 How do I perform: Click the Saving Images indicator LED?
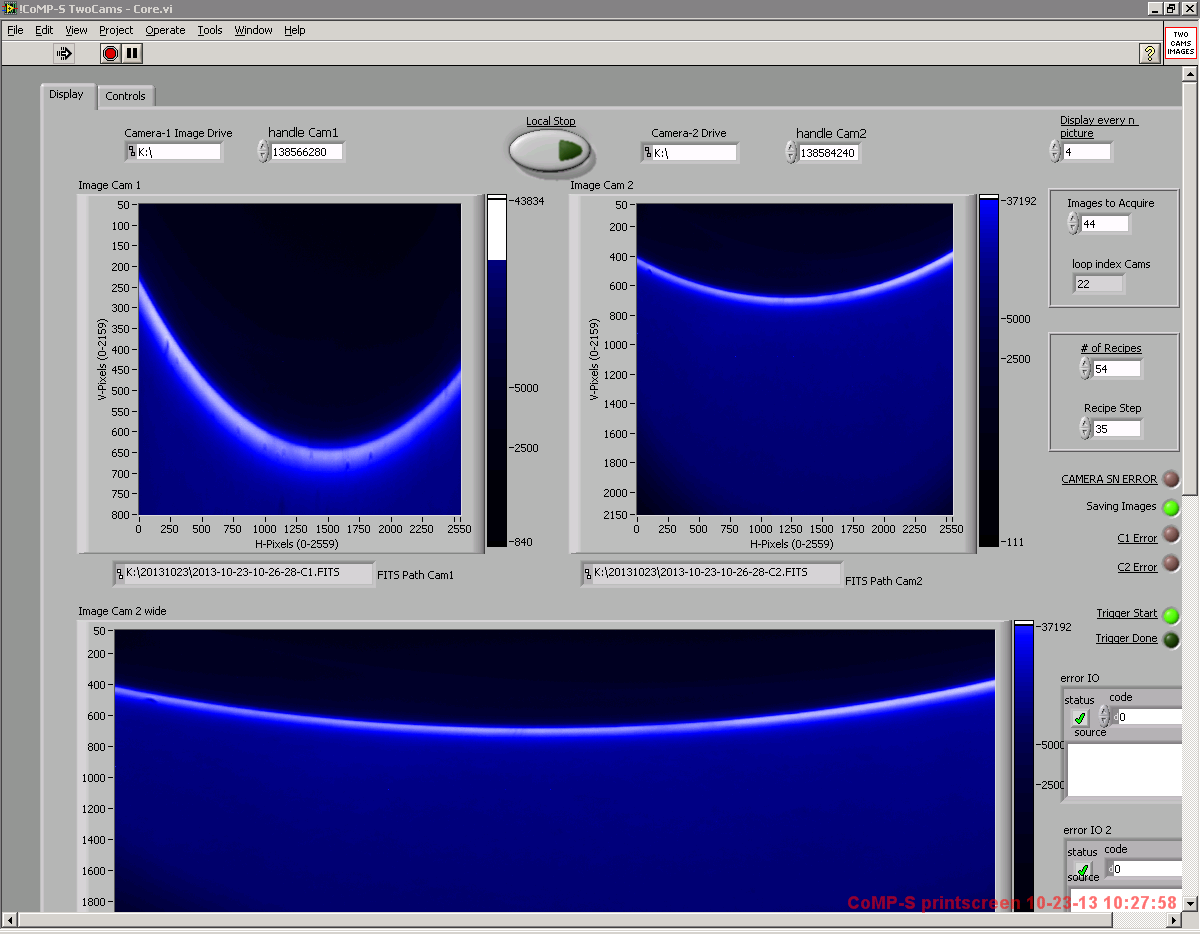tap(1171, 507)
